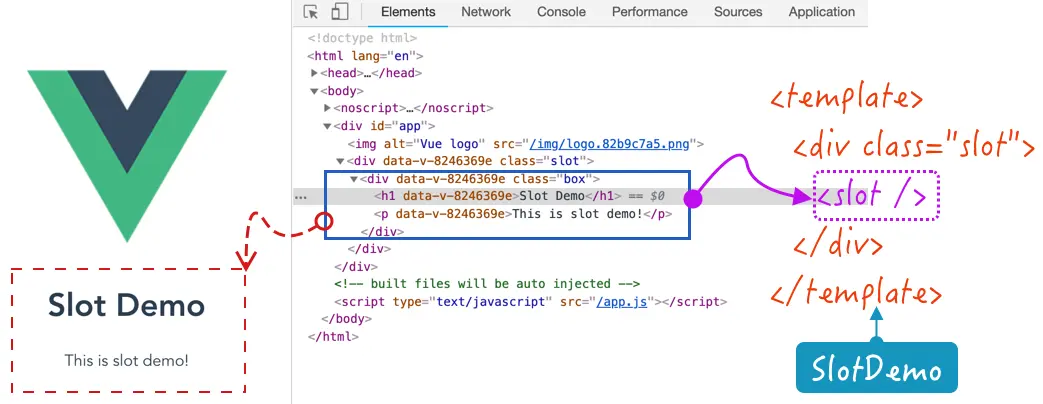The height and width of the screenshot is (404, 1043).
Task: Open the Sources tab
Action: (738, 12)
